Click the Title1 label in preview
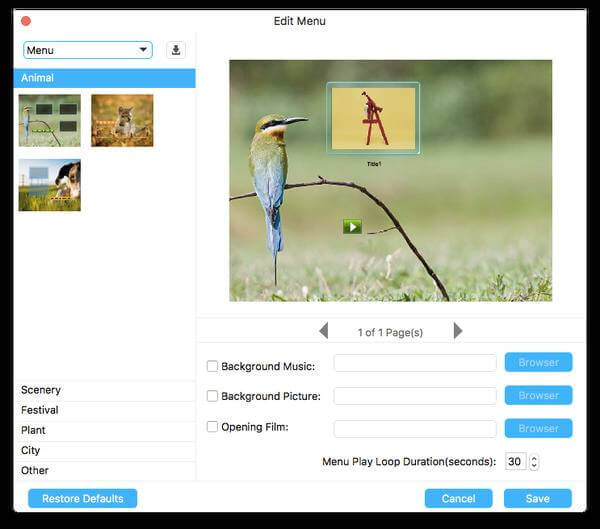Viewport: 600px width, 529px height. pyautogui.click(x=374, y=164)
